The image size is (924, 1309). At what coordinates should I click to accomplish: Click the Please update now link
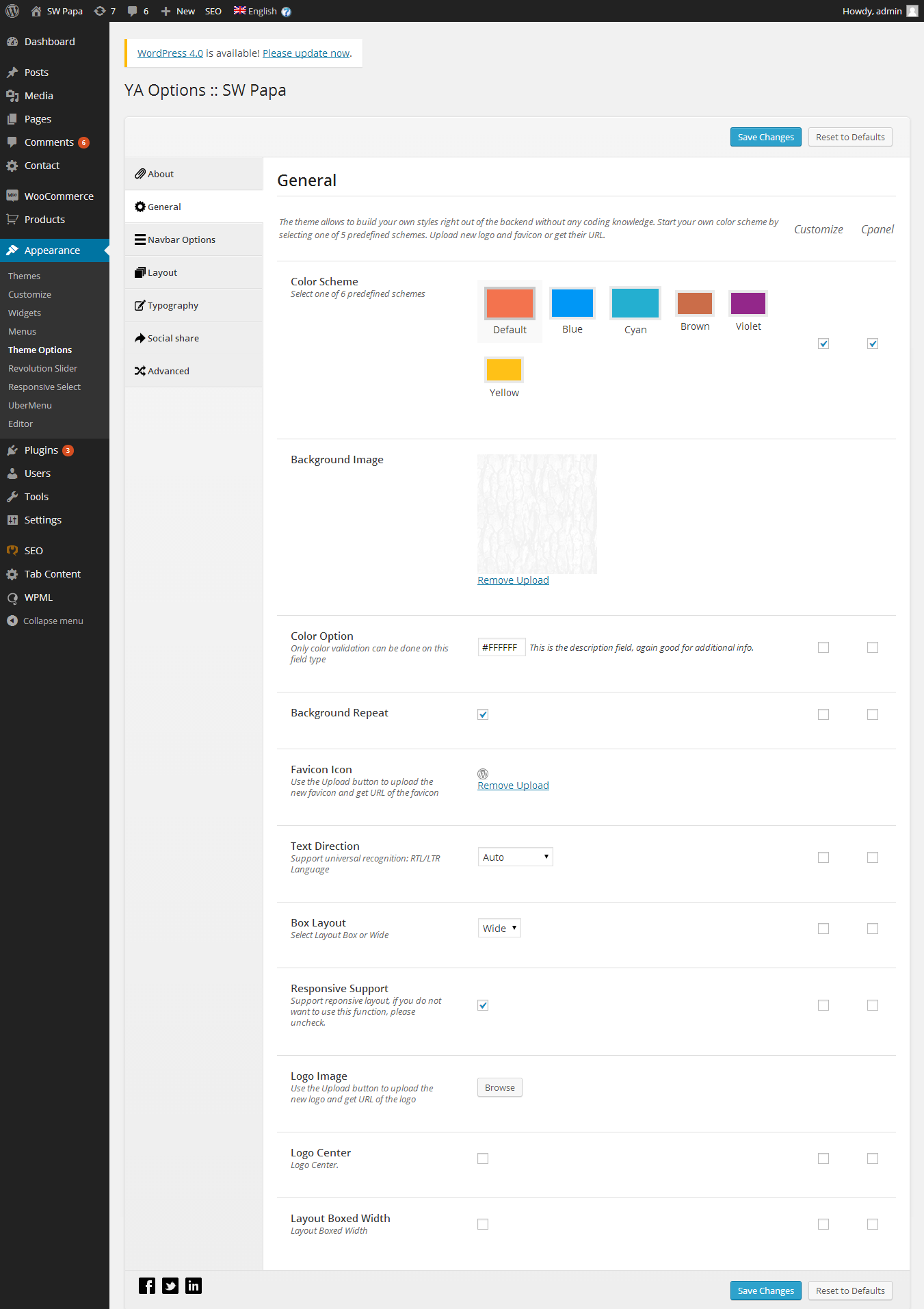306,53
